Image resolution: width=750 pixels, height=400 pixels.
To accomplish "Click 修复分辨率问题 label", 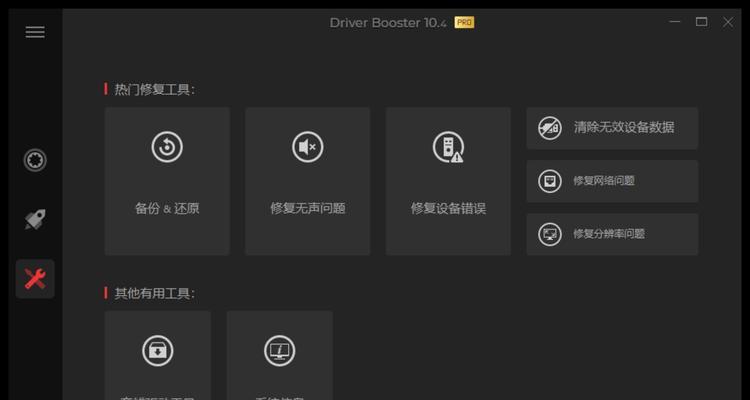I will 609,234.
